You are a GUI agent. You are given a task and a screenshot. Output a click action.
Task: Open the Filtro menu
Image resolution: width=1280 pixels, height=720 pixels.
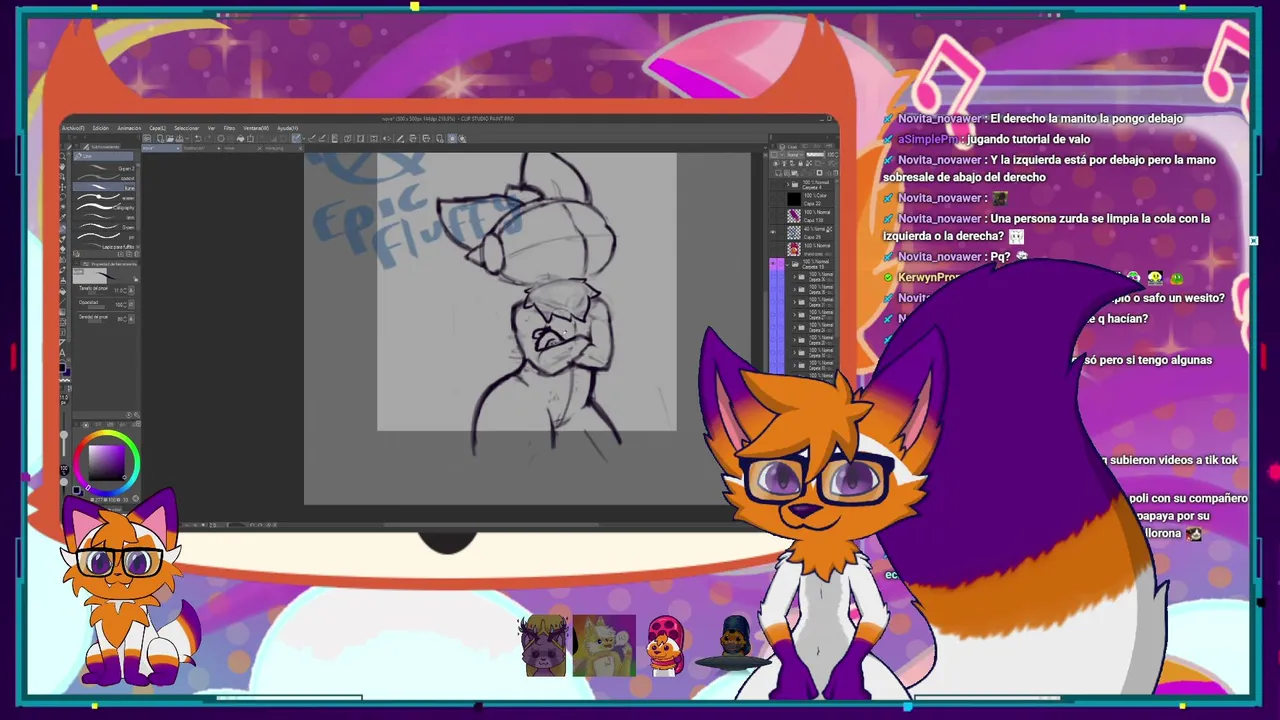(x=229, y=128)
